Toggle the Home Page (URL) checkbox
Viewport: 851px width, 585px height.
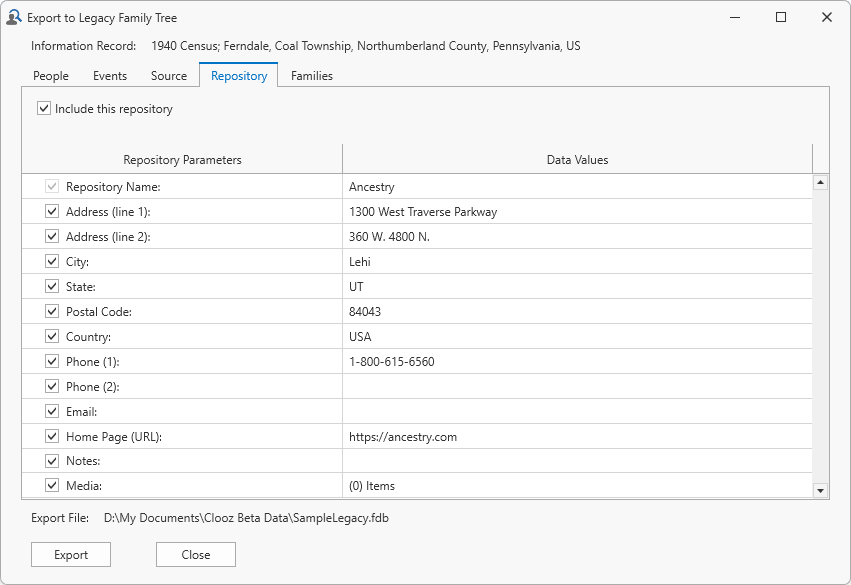click(52, 436)
